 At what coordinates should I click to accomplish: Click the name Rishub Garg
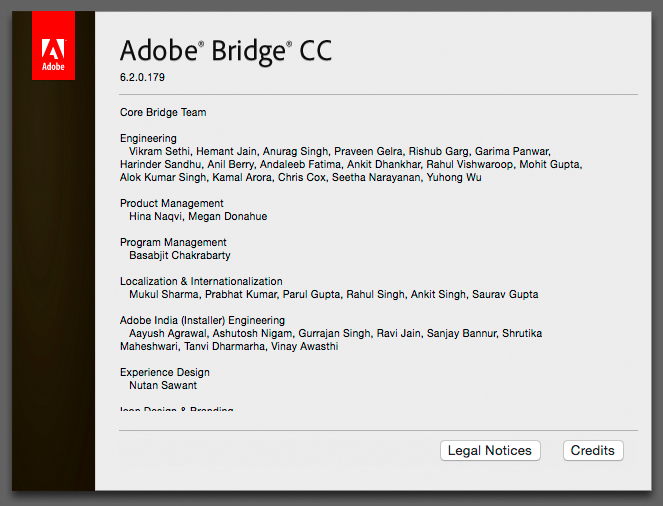point(438,151)
